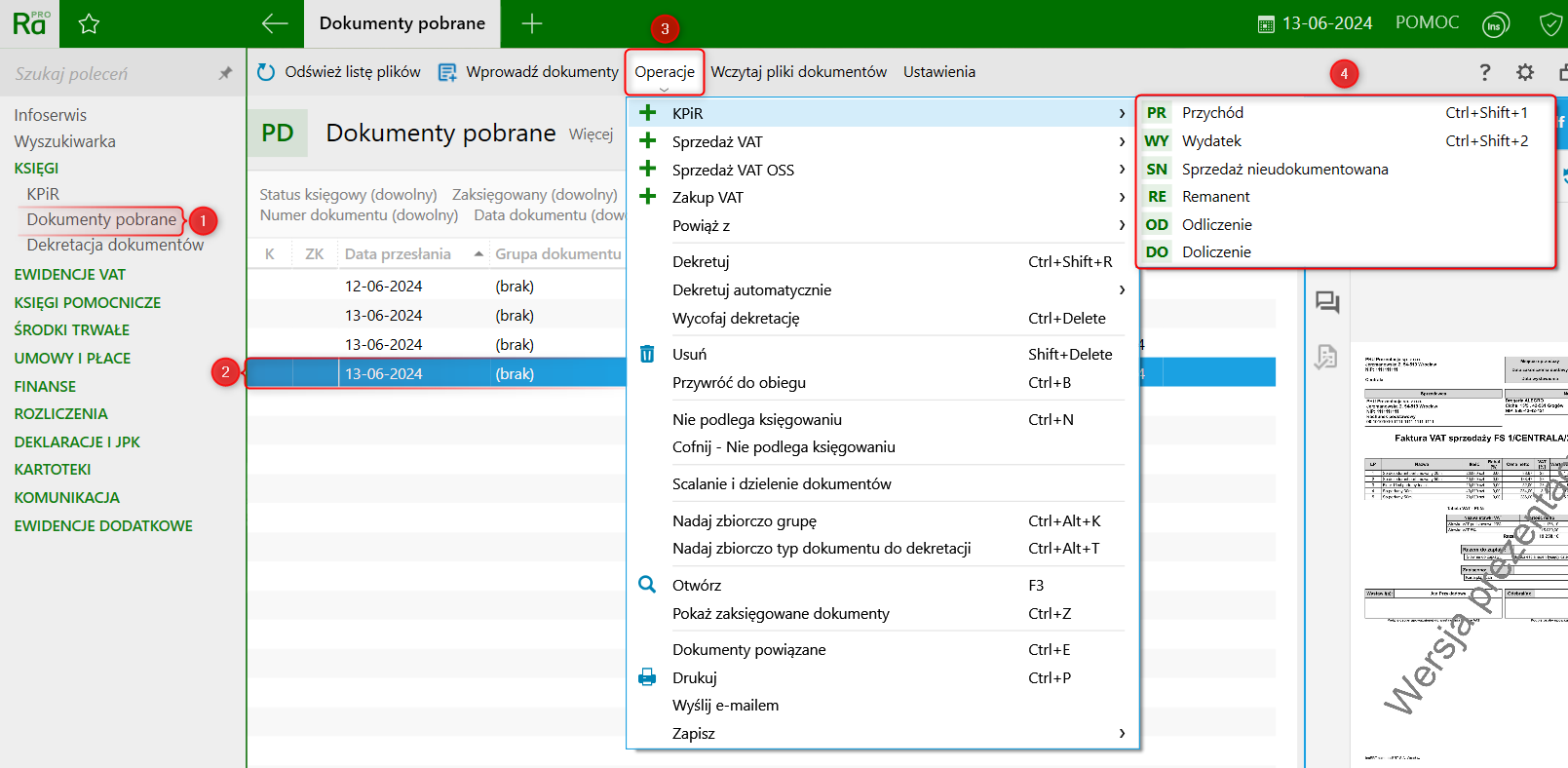
Task: Click Wprowadź dokumenty button
Action: click(529, 72)
